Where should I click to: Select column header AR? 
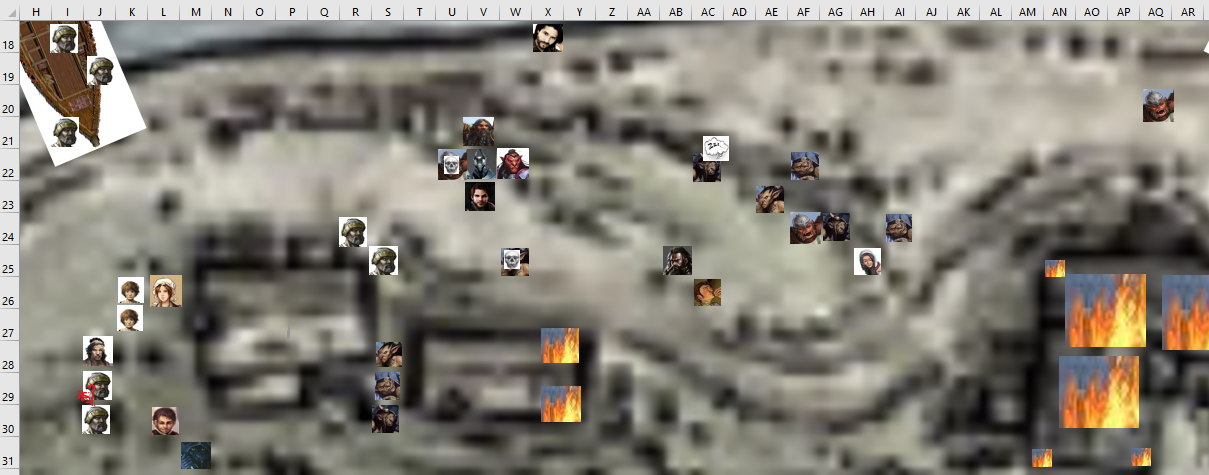click(x=1188, y=11)
